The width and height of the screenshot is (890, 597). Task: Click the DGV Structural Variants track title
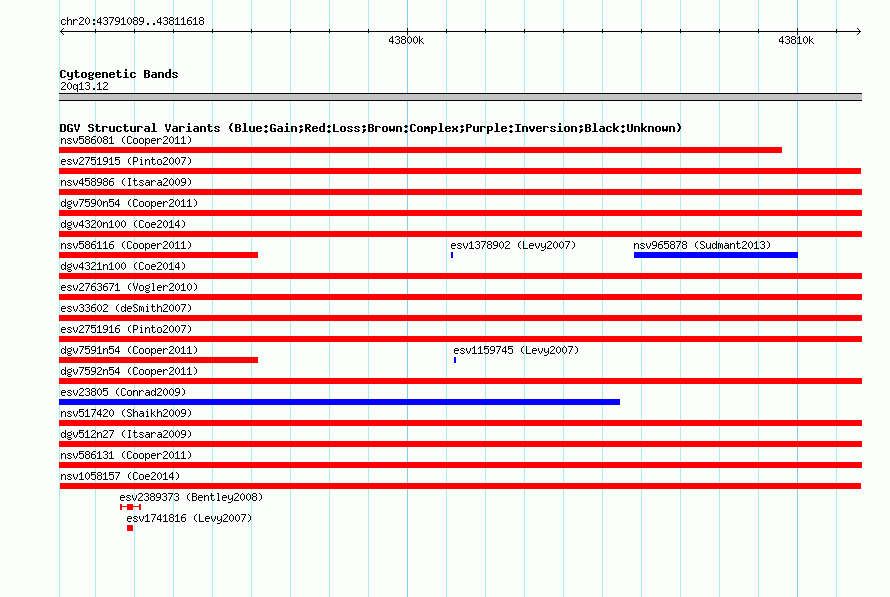[x=370, y=128]
